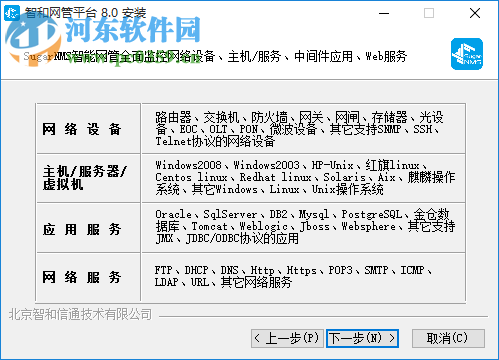Screen dimensions: 499x360
Task: Click the router and switch device description text
Action: (299, 129)
